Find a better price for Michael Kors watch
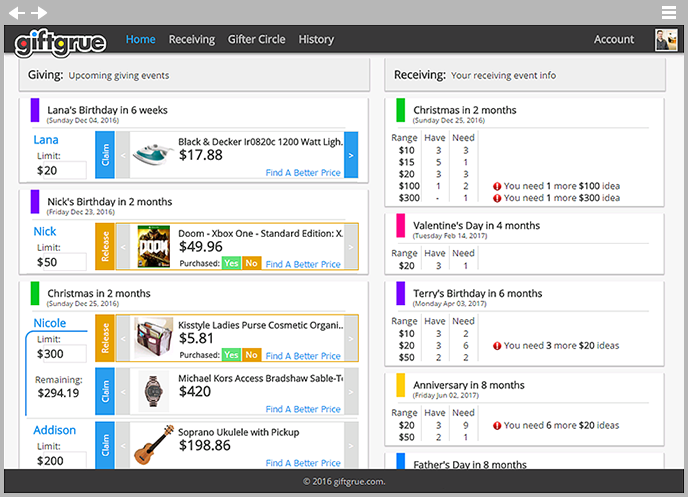688x497 pixels. coord(303,409)
